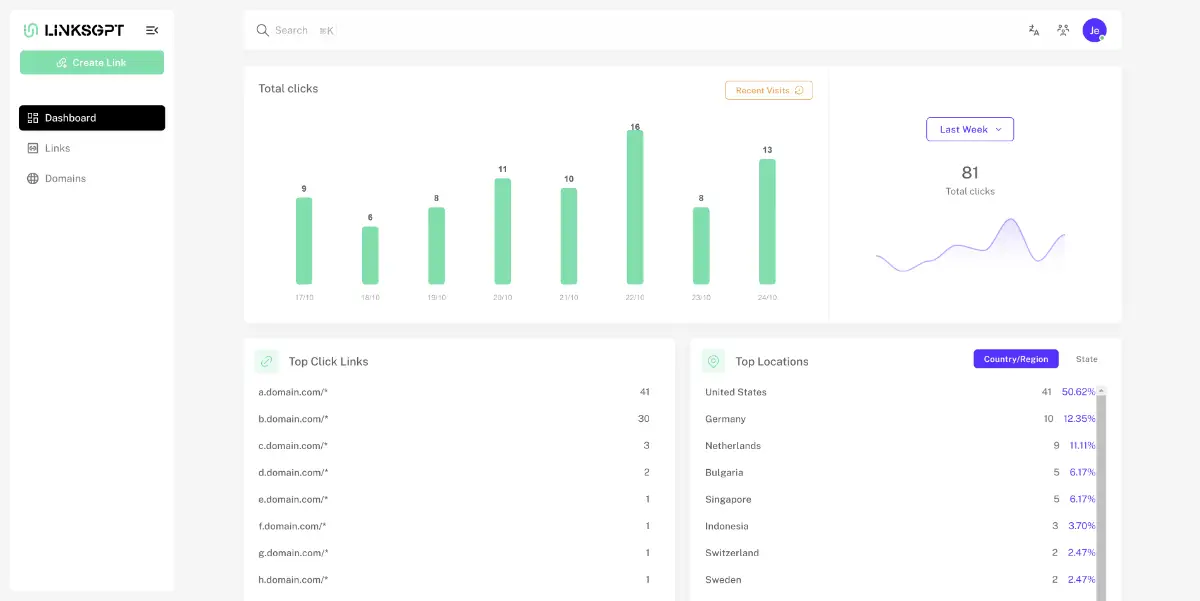Open the Links section in the sidebar
This screenshot has width=1200, height=601.
click(x=57, y=147)
